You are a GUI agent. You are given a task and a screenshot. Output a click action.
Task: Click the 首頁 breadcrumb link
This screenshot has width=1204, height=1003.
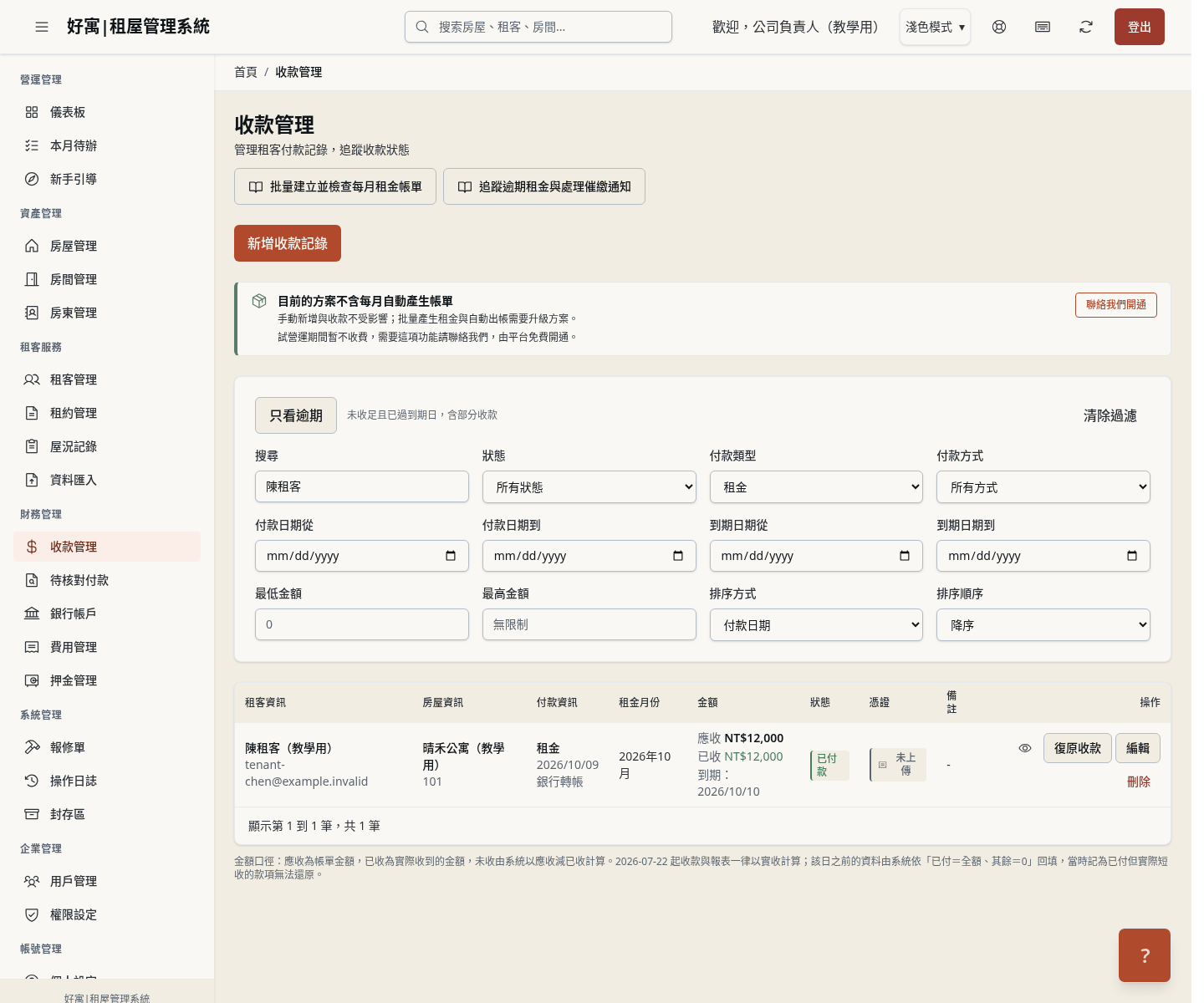click(x=246, y=72)
